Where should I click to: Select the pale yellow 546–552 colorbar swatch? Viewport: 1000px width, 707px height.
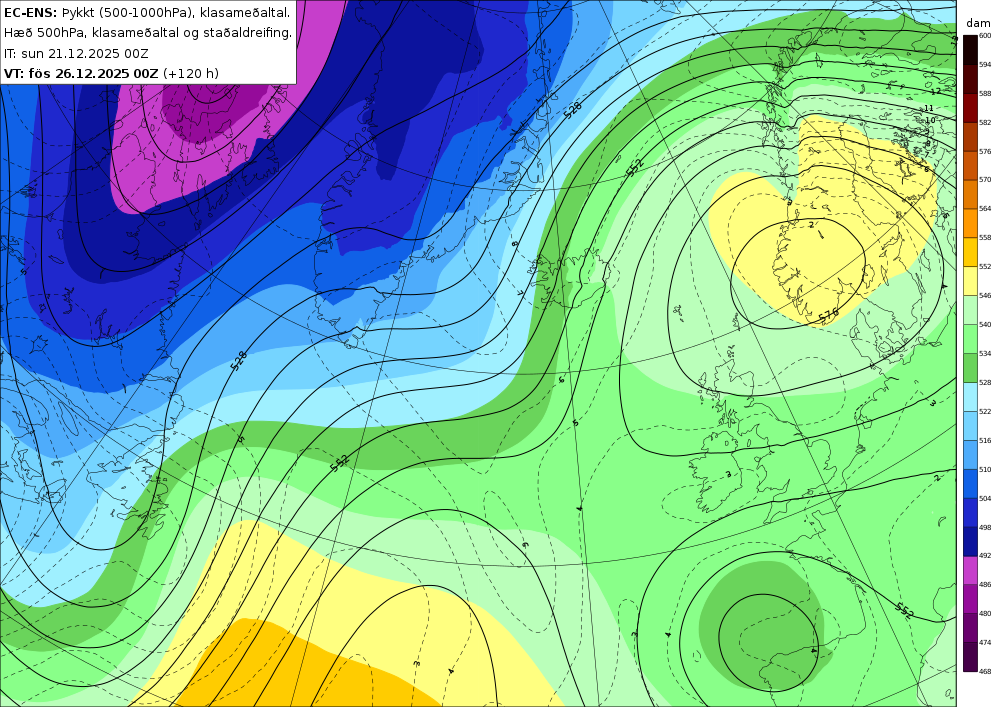pos(969,281)
